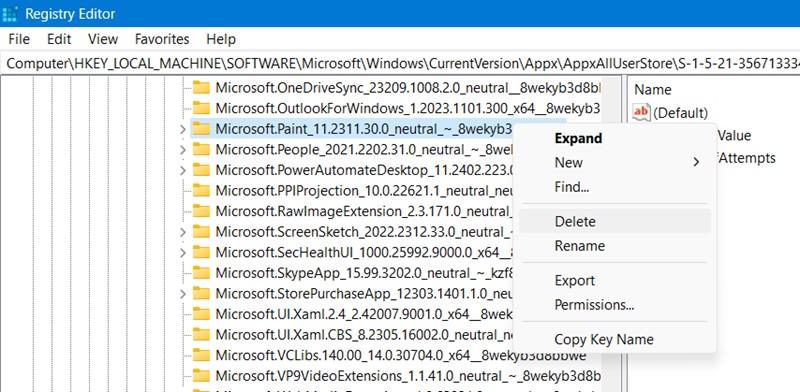Click the registry path address bar
800x392 pixels.
(x=400, y=63)
